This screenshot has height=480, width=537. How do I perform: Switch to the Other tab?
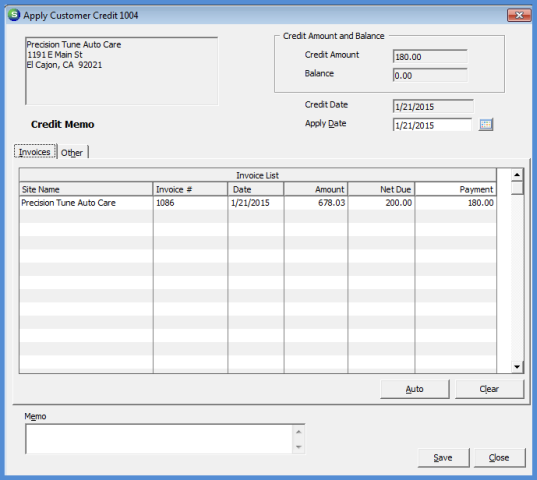click(72, 152)
